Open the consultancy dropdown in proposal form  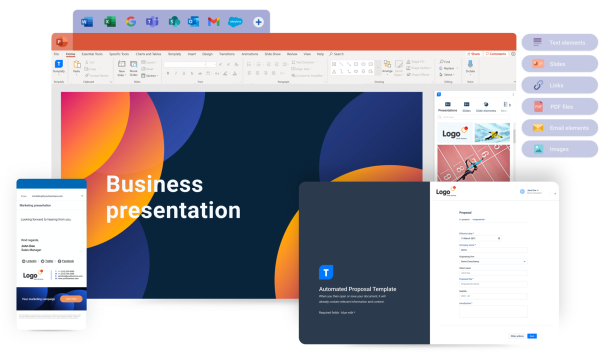tap(493, 261)
